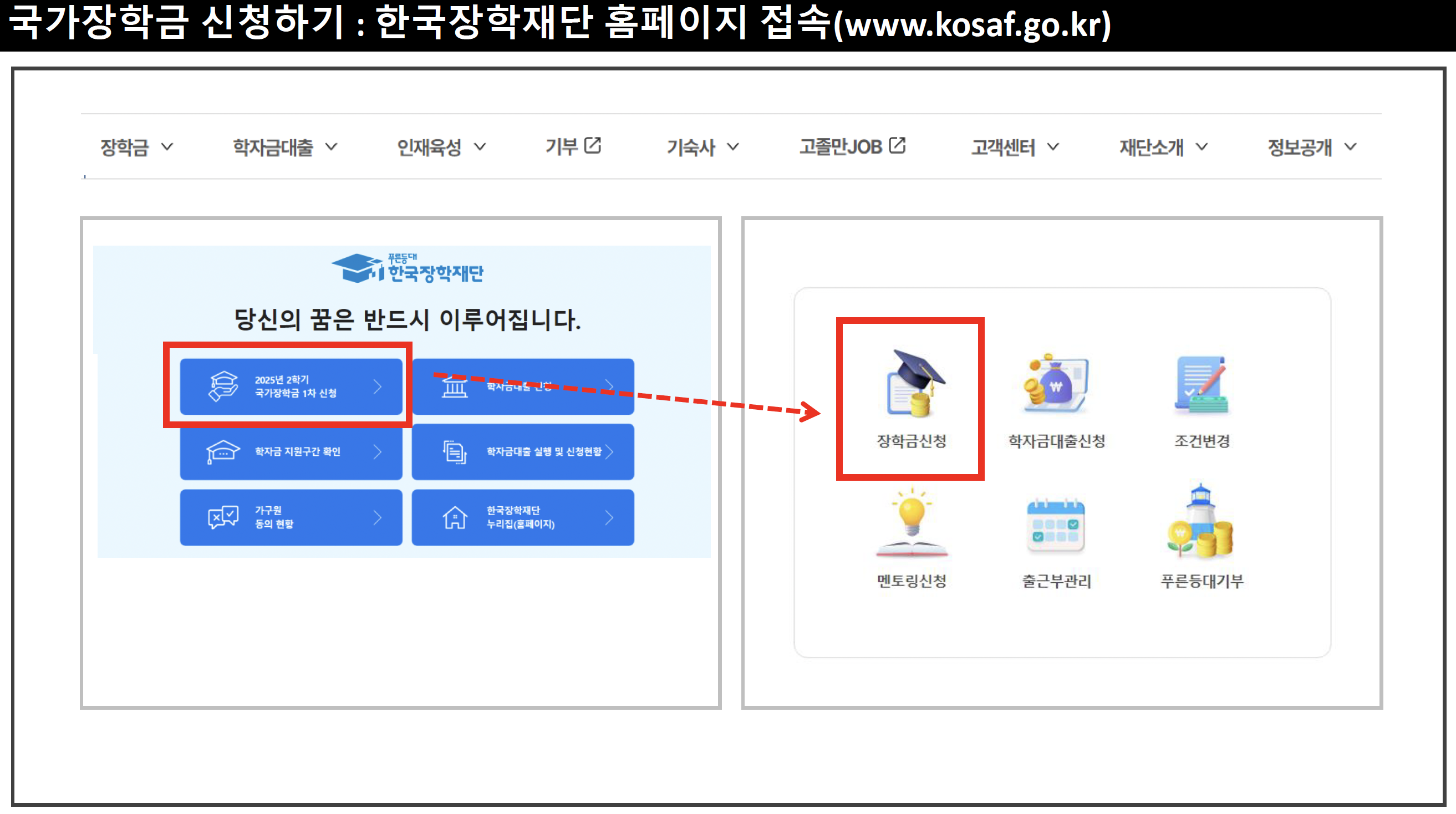Click the bank building icon on 학자금대출 신청
The image size is (1456, 814).
[x=455, y=386]
